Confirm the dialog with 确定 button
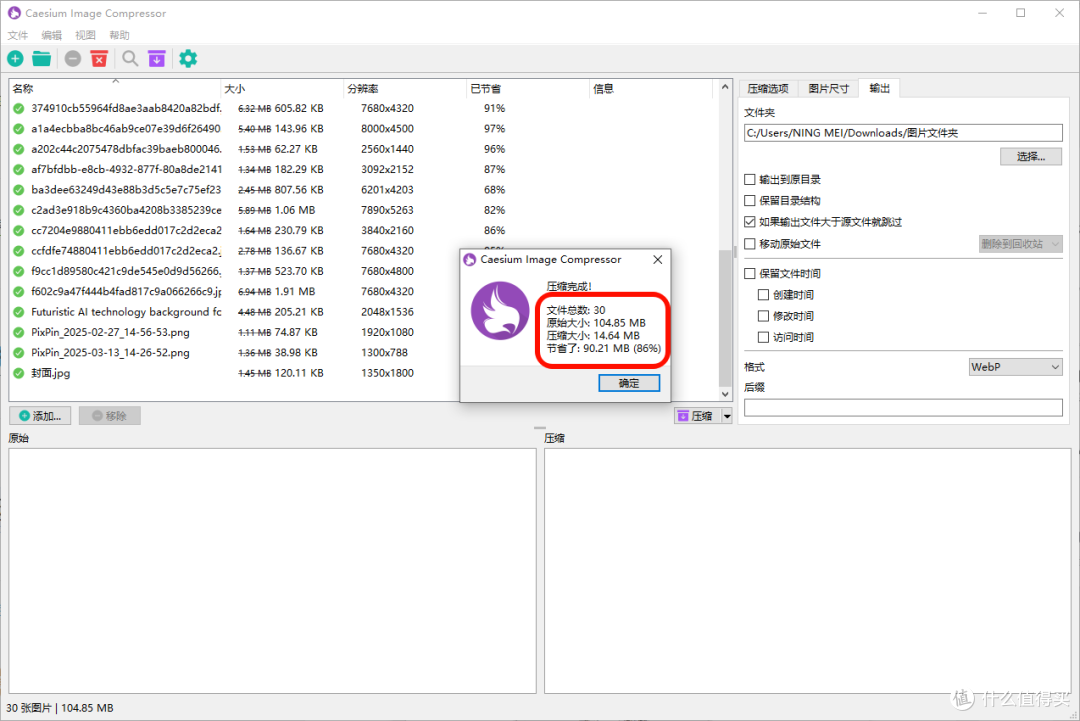The height and width of the screenshot is (721, 1080). coord(629,383)
